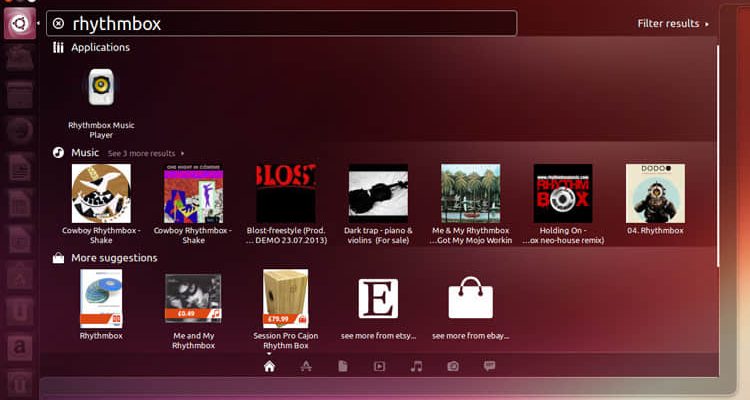
Task: Open the Ubuntu Dash home button
Action: 20,23
